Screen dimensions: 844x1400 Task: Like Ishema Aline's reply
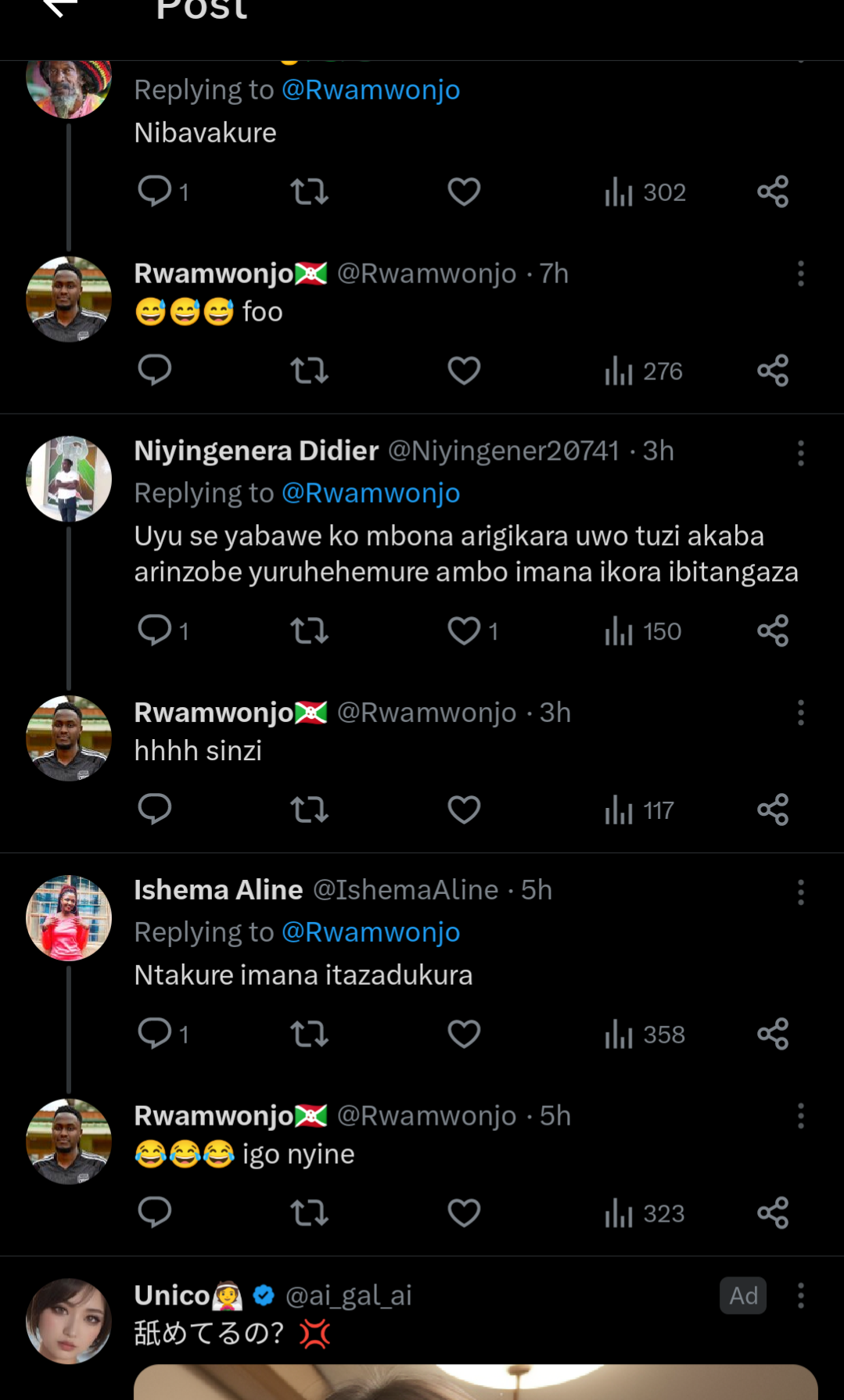464,1034
